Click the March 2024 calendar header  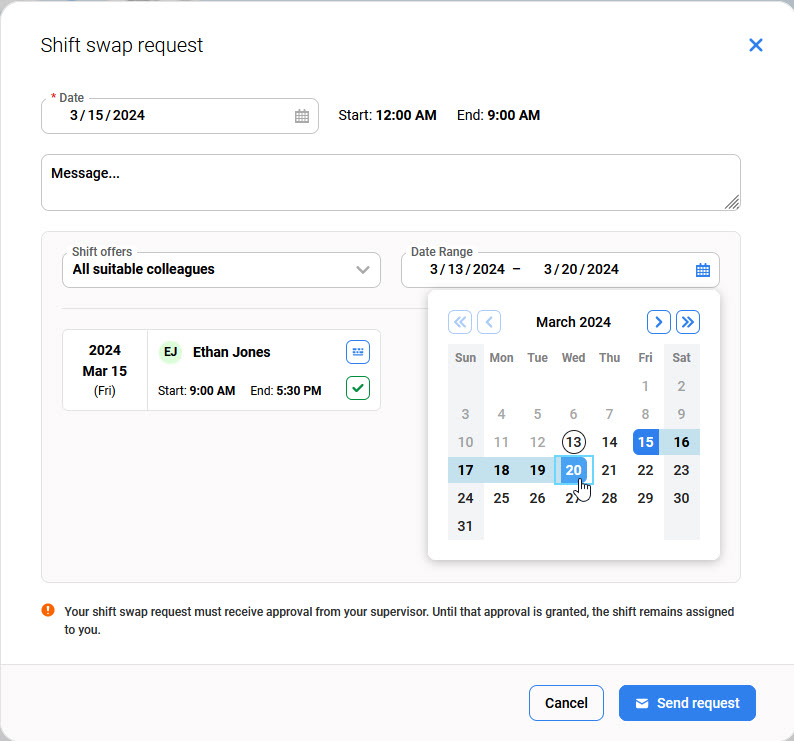pos(573,322)
